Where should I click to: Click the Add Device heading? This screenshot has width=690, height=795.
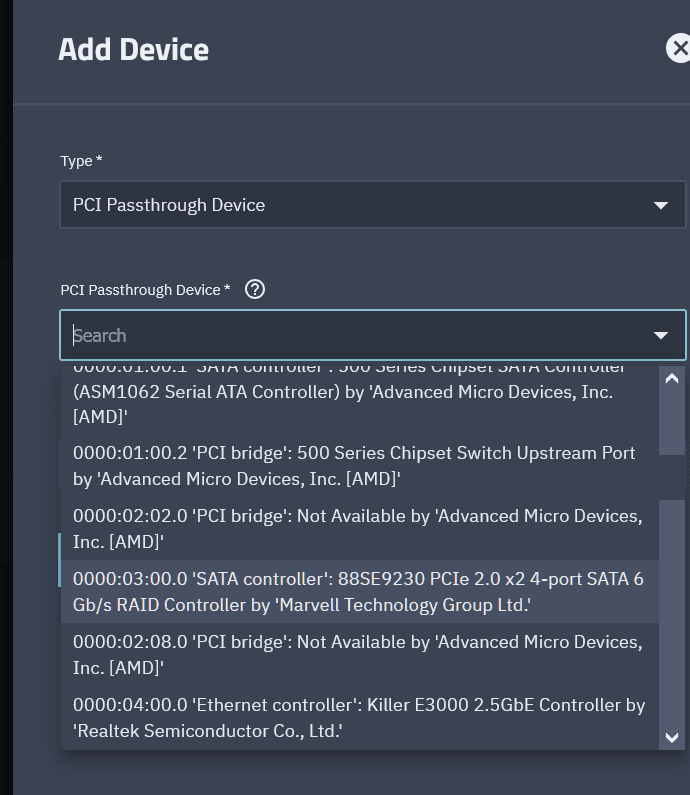coord(133,49)
